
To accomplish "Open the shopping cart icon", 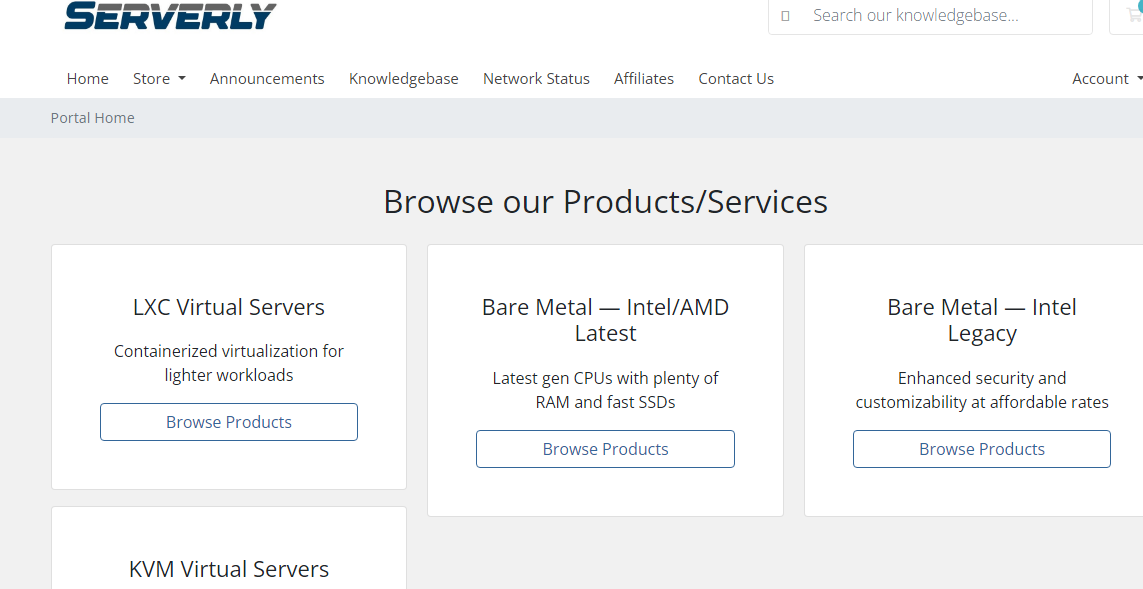I will pyautogui.click(x=1133, y=13).
